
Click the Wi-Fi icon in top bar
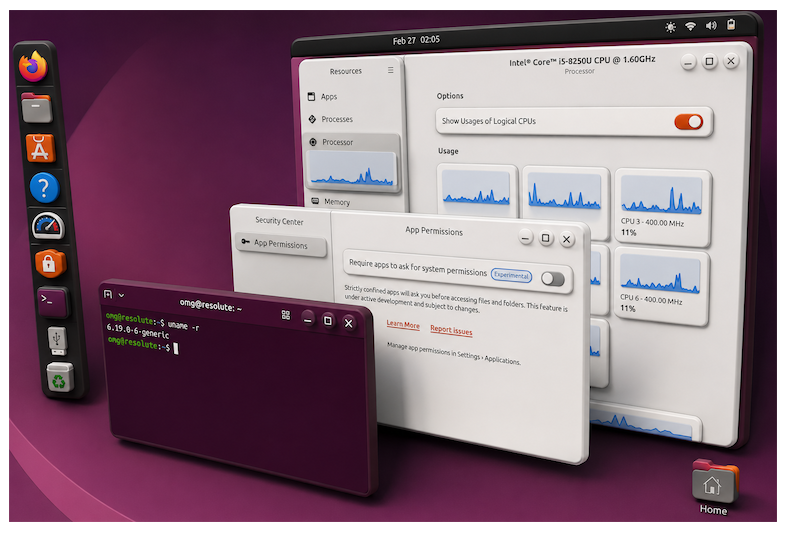pyautogui.click(x=690, y=26)
